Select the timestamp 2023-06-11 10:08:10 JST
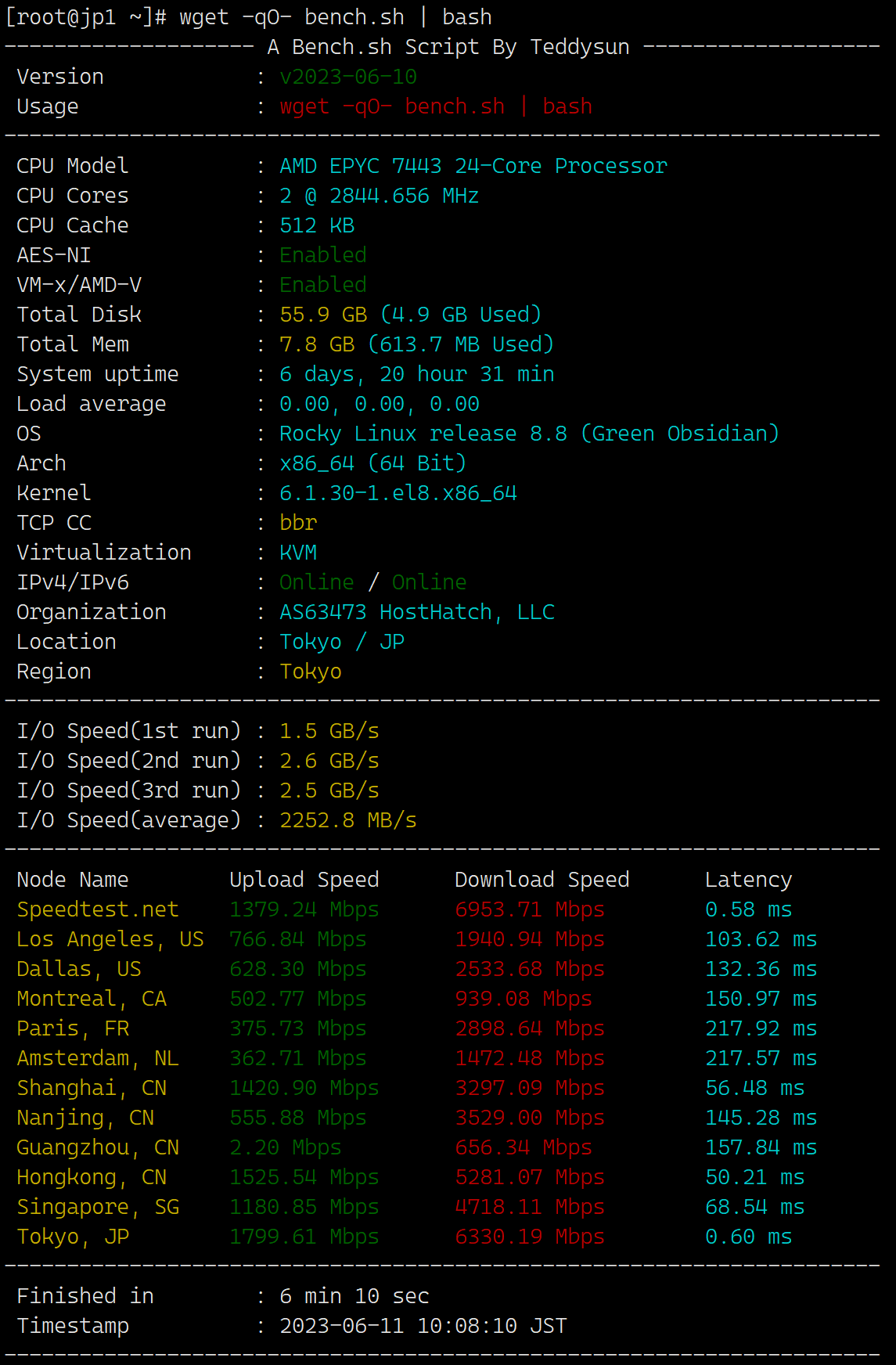The height and width of the screenshot is (1365, 896). click(423, 1326)
